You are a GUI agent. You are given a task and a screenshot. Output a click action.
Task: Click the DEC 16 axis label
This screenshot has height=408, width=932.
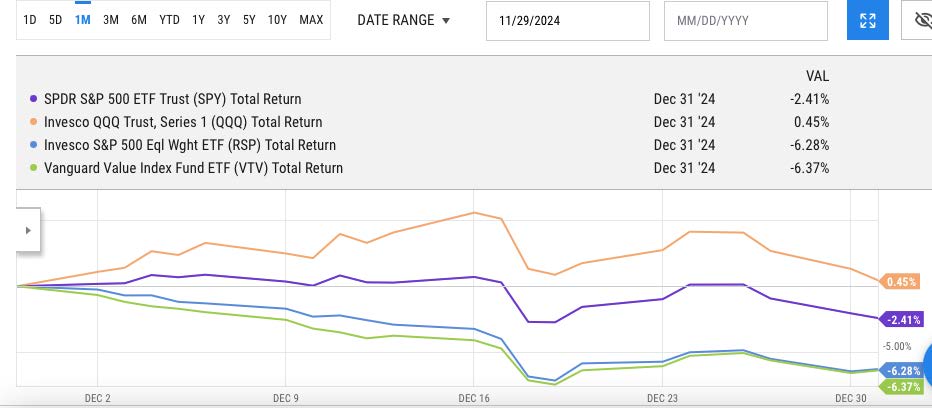pyautogui.click(x=474, y=398)
